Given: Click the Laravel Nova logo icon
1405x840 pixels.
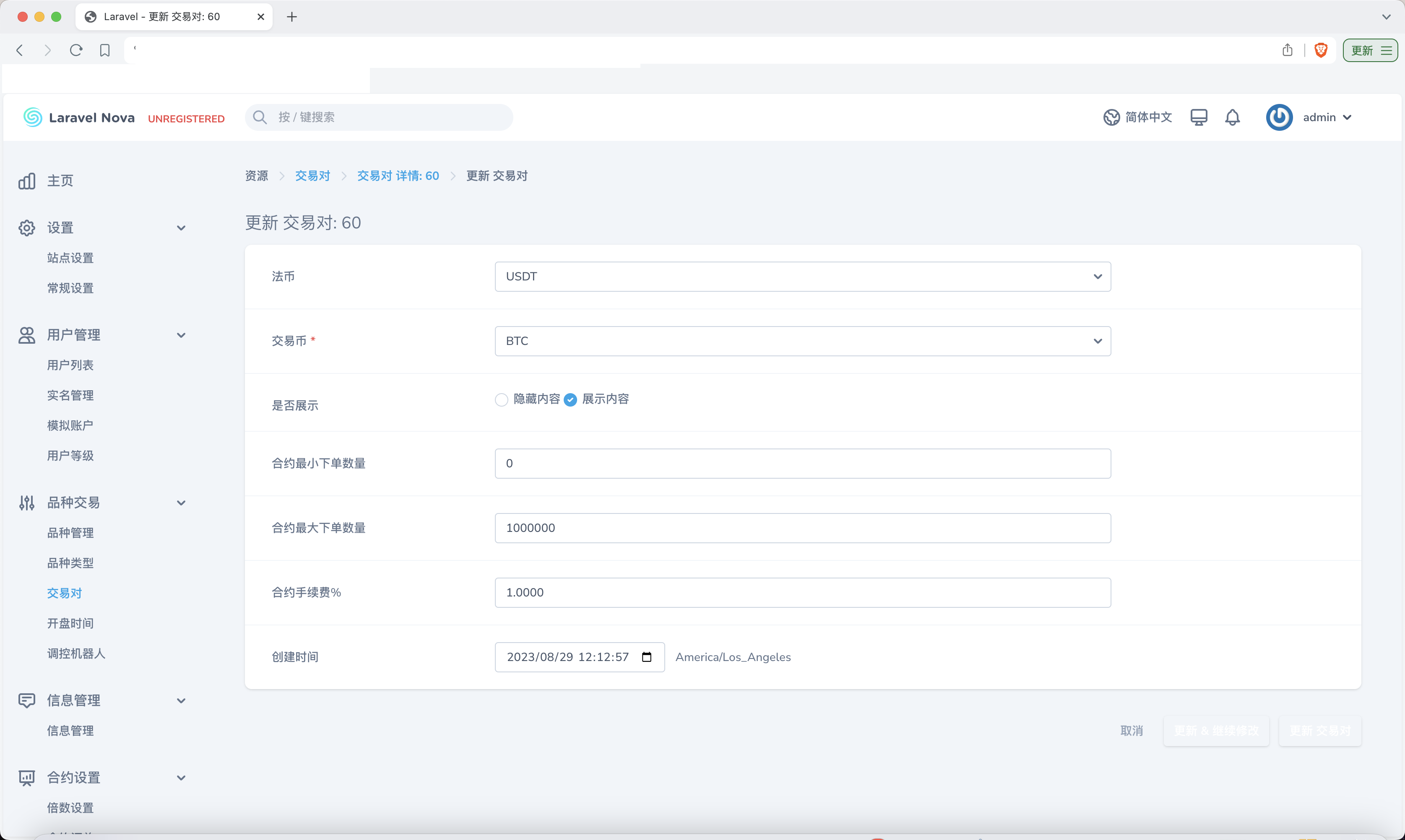Looking at the screenshot, I should tap(33, 117).
